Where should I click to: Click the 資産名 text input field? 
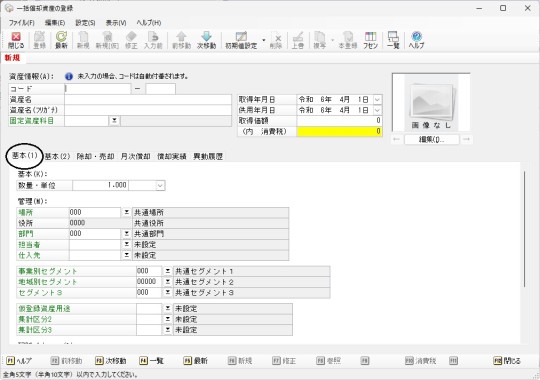(x=148, y=100)
